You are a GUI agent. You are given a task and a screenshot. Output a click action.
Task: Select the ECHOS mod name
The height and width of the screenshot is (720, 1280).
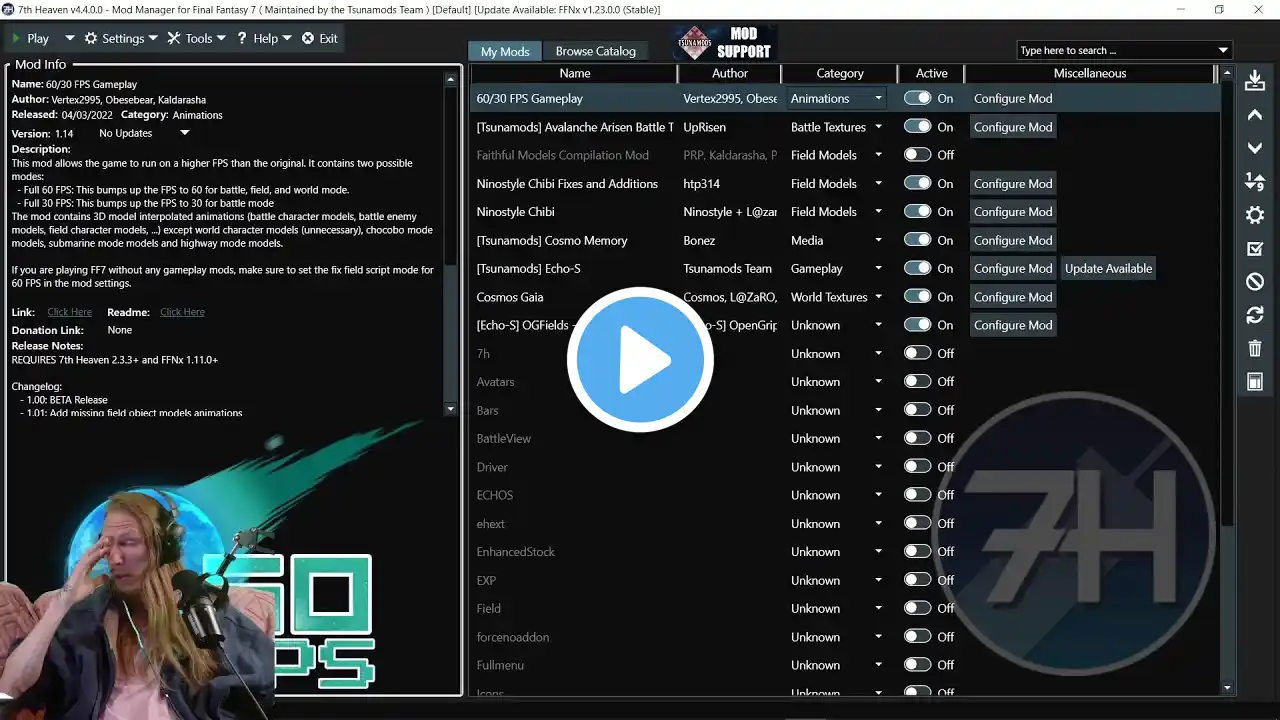pos(495,495)
